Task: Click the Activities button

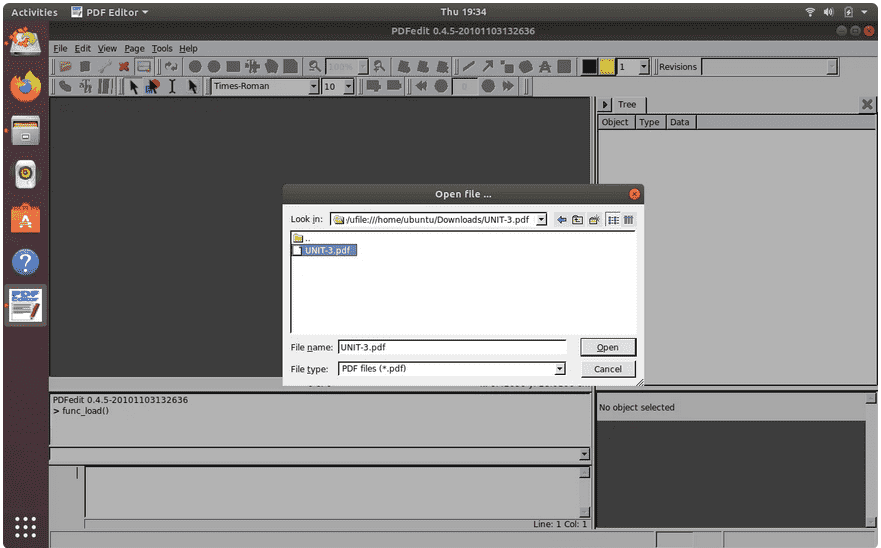Action: tap(34, 12)
